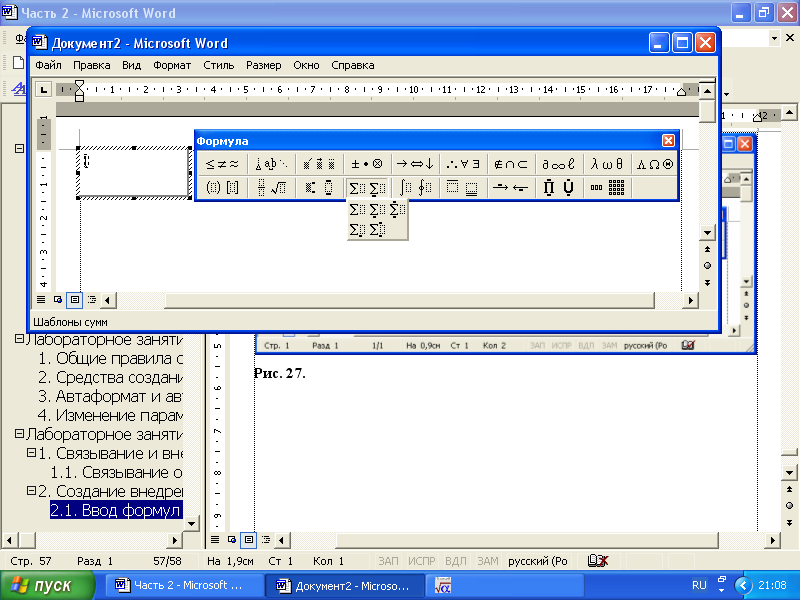
Task: Switch Документ2 to outline view
Action: tap(92, 300)
